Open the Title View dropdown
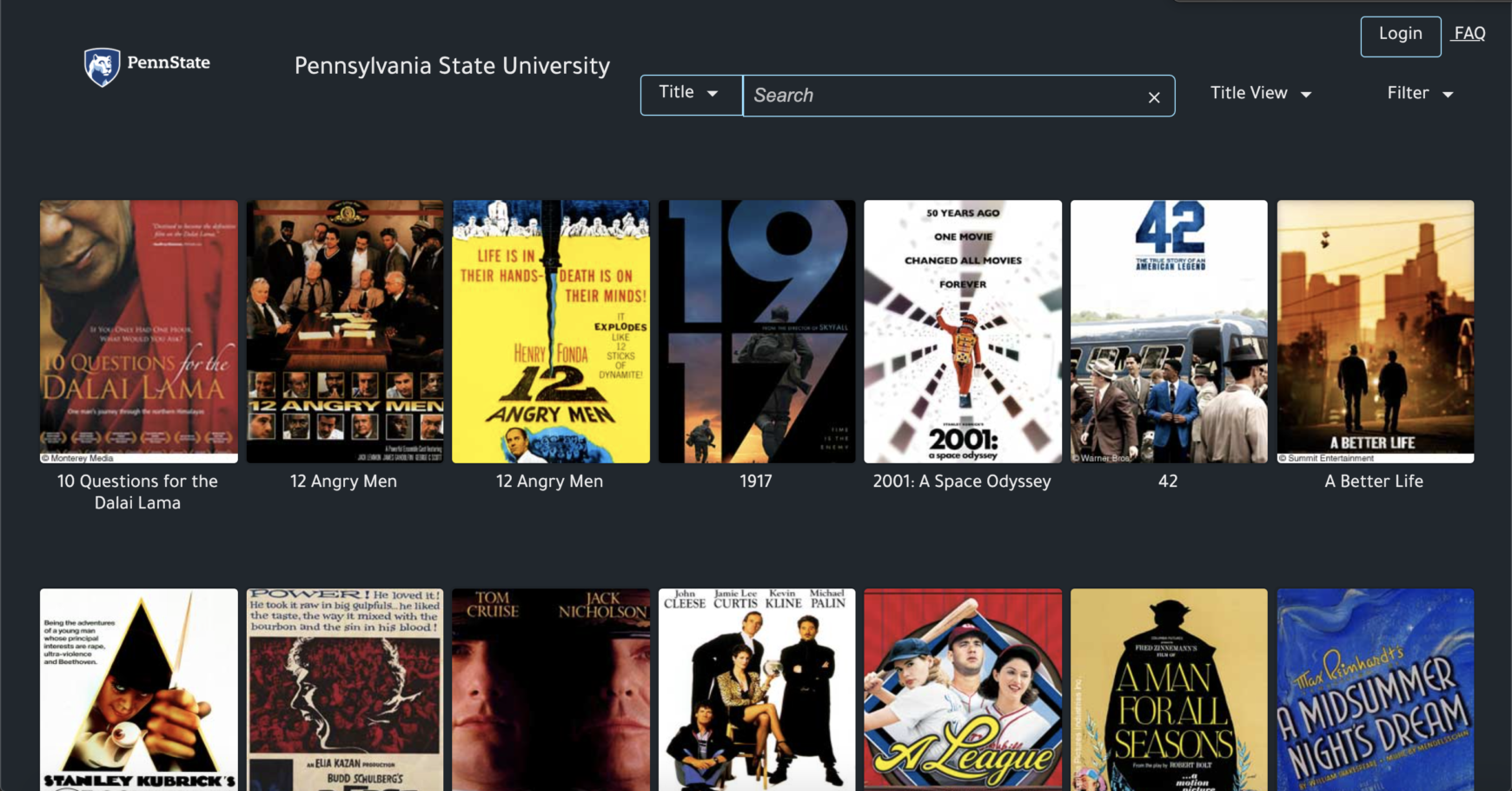Screen dimensions: 1512x791 point(1261,94)
